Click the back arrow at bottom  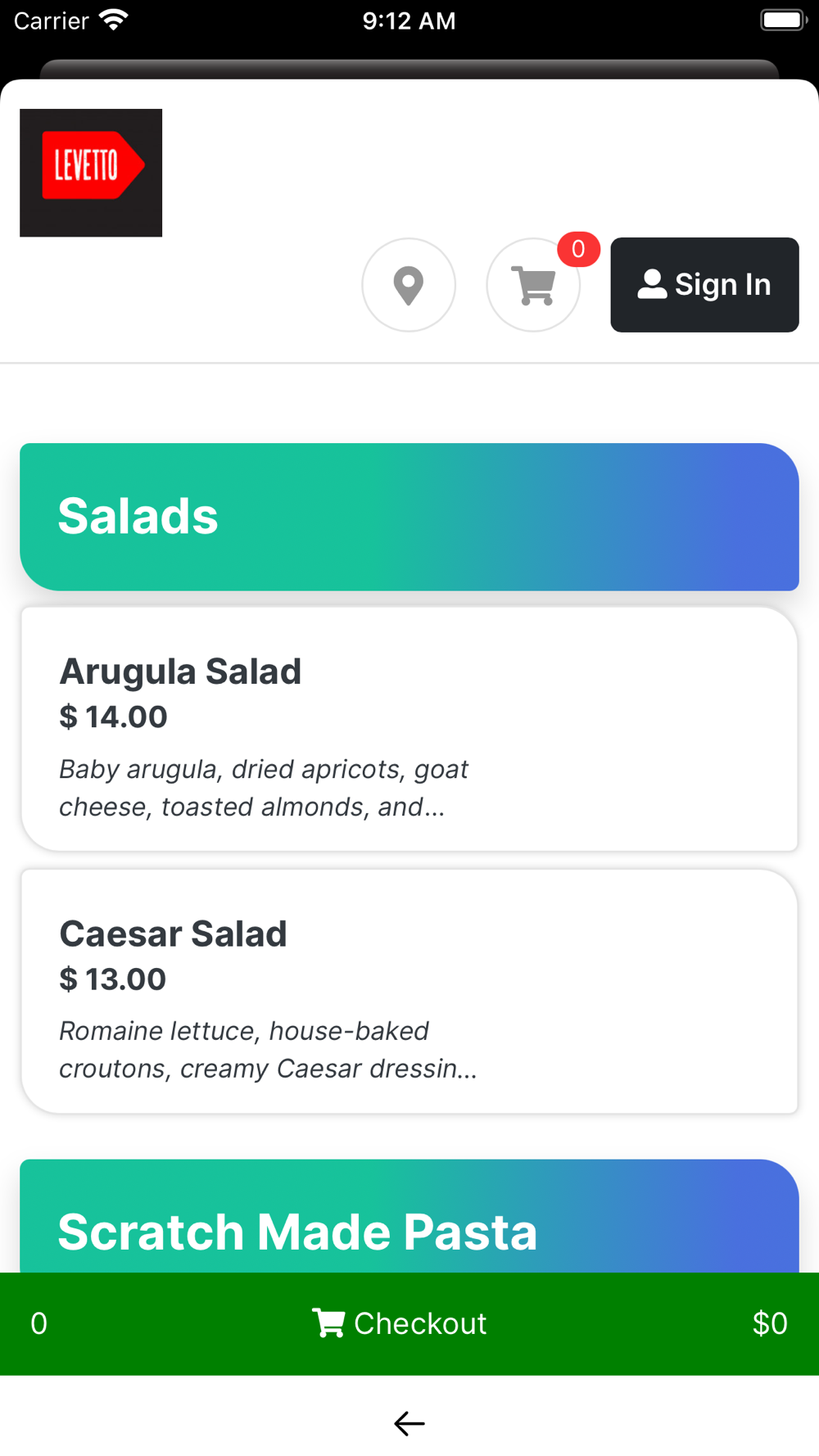pyautogui.click(x=409, y=1423)
